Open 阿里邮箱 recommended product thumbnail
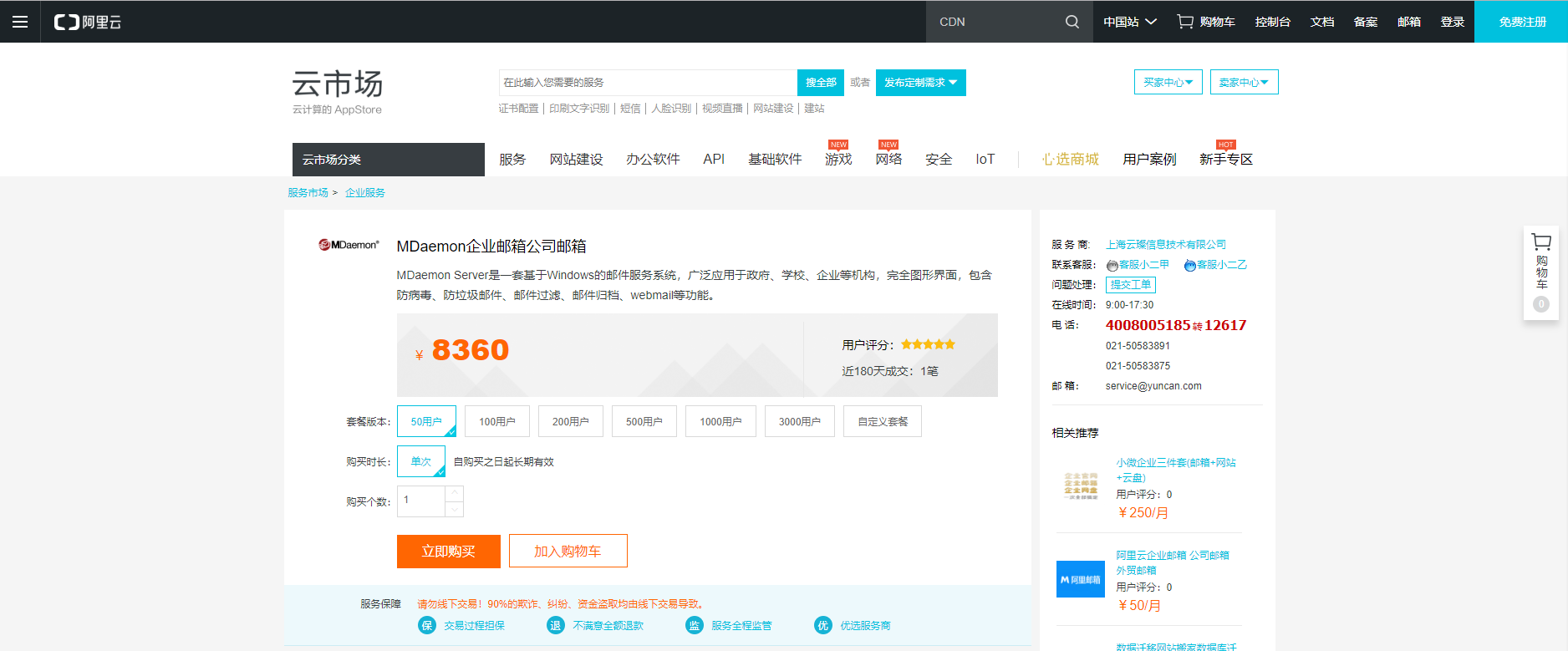This screenshot has width=1568, height=651. click(1081, 579)
